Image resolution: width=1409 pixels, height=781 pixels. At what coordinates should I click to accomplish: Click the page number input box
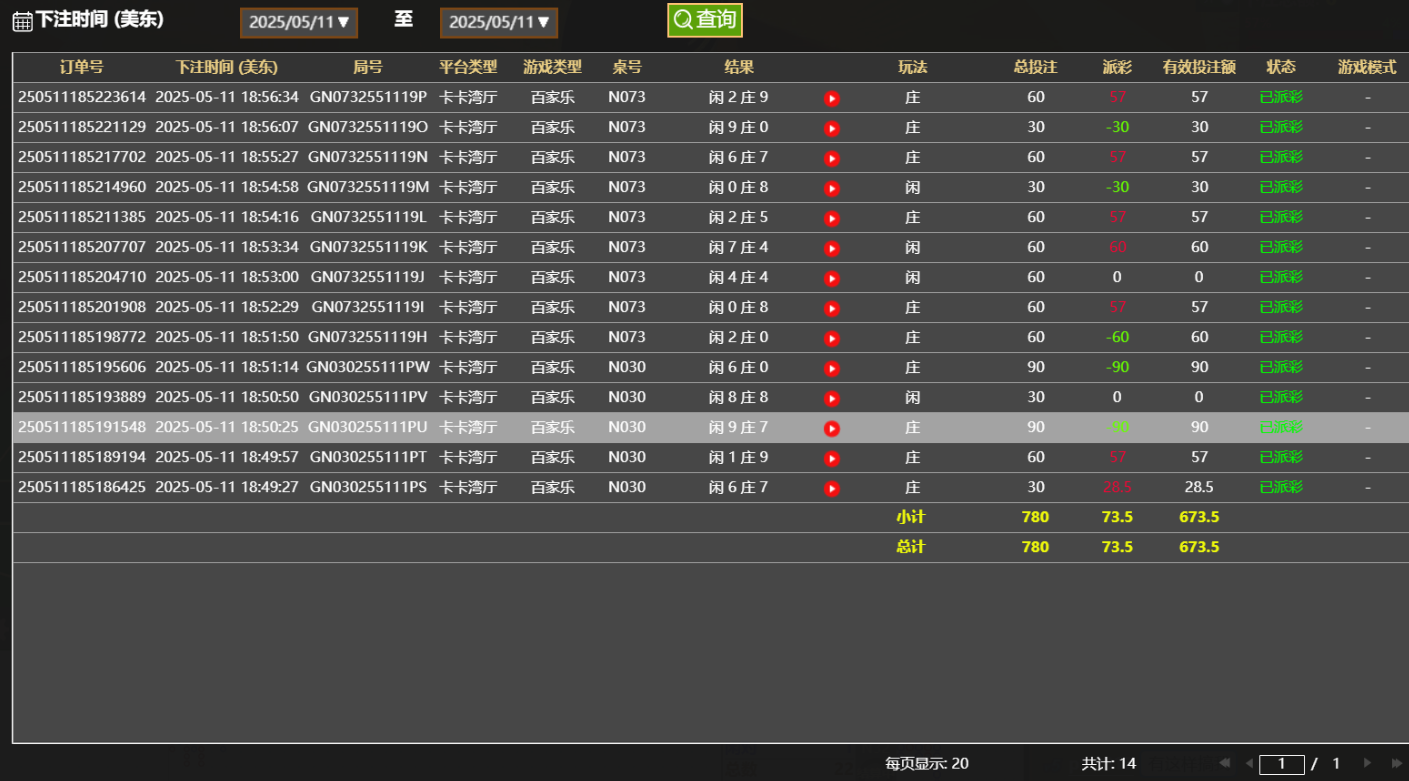1281,762
